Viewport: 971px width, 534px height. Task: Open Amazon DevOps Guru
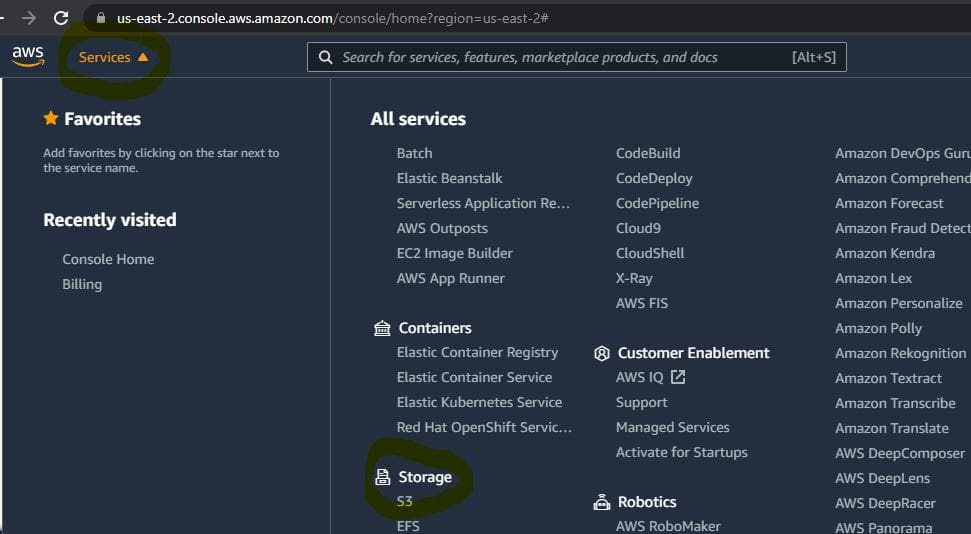click(x=903, y=153)
